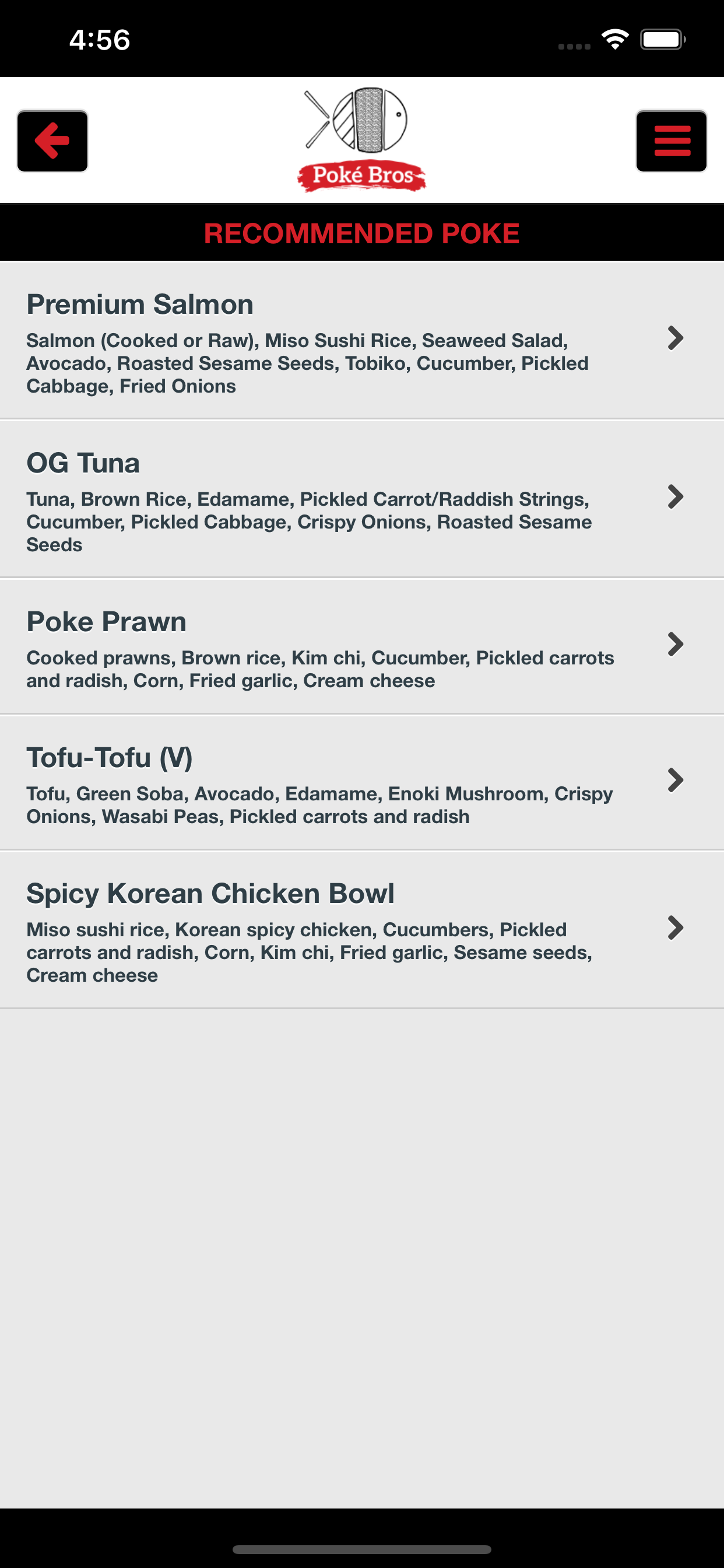This screenshot has width=724, height=1568.
Task: Select the OG Tuna menu item
Action: click(x=362, y=499)
